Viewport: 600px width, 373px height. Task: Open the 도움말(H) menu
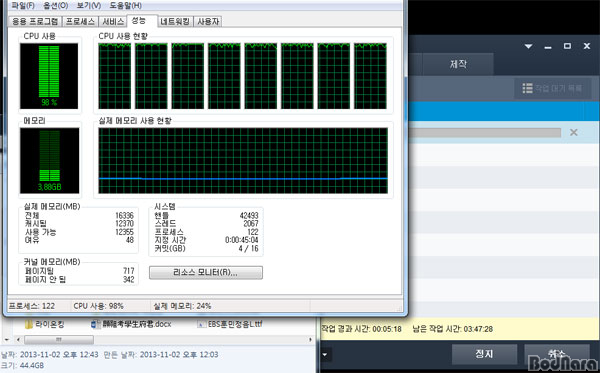pyautogui.click(x=126, y=5)
